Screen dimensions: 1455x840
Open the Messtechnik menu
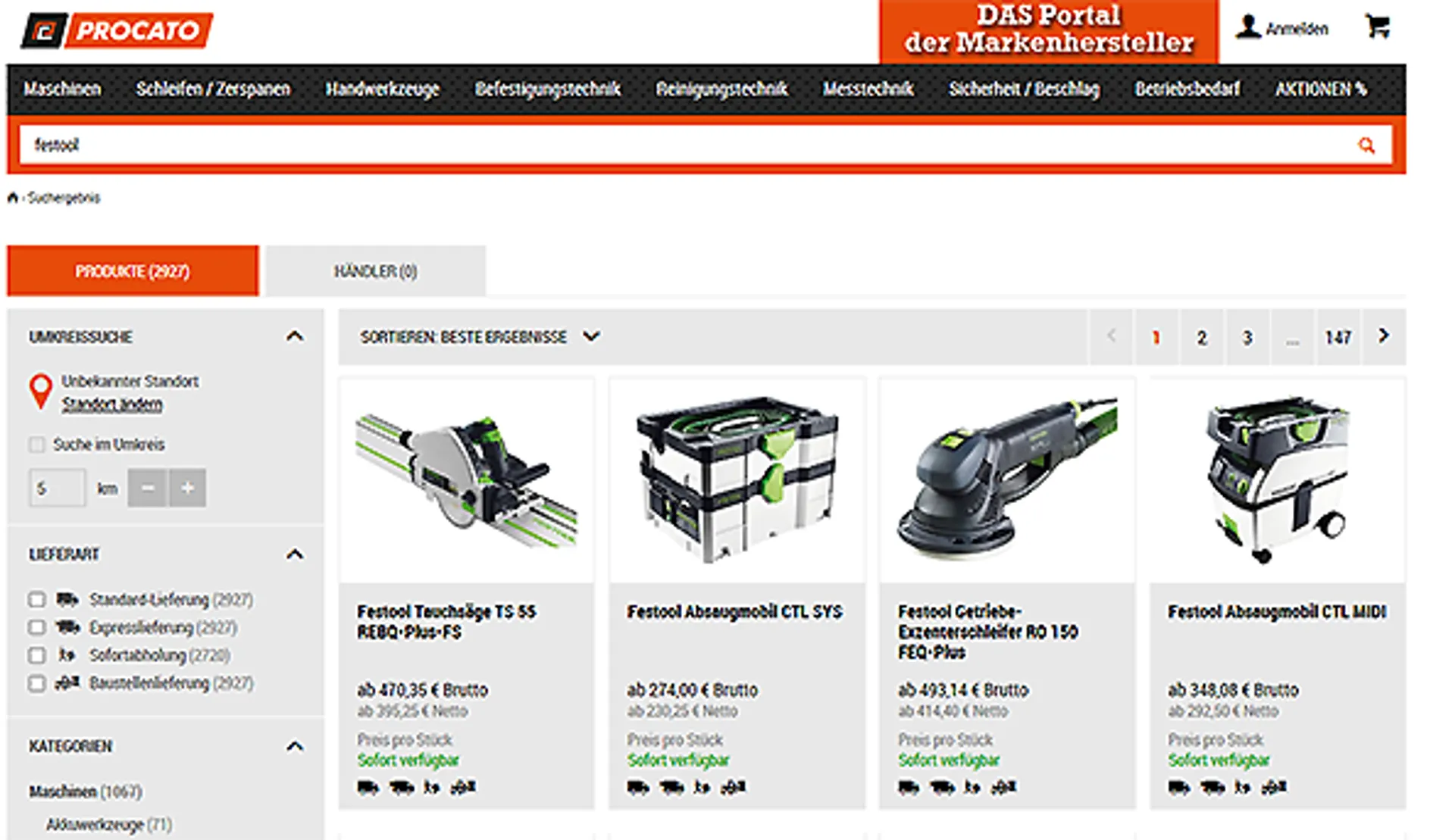coord(868,89)
